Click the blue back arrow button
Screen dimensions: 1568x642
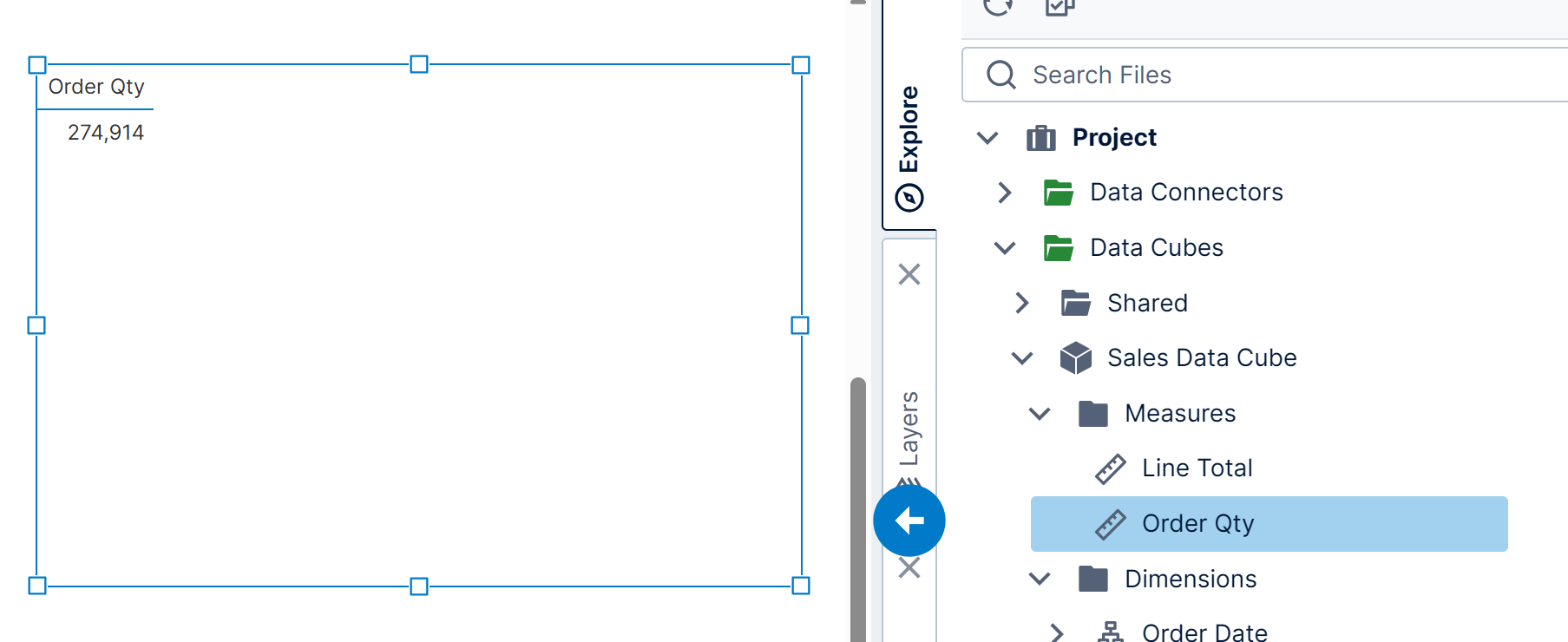tap(909, 521)
